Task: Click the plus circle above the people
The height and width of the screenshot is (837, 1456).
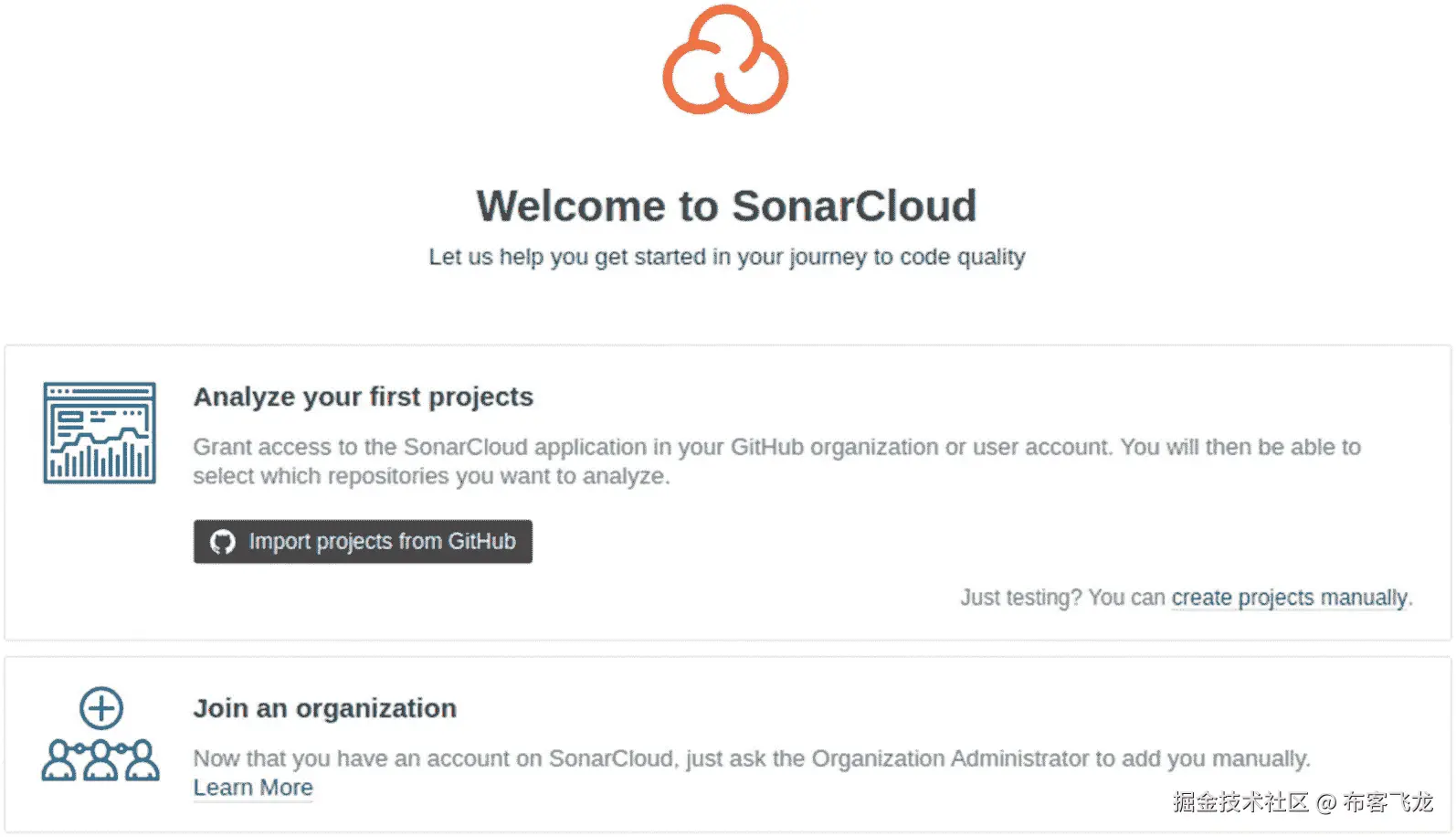Action: [100, 708]
